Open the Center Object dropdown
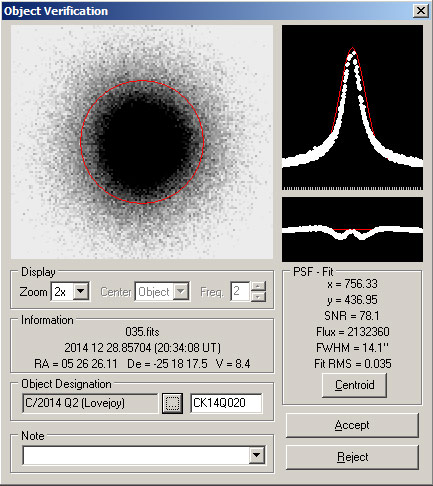Viewport: 433px width, 486px height. 181,292
